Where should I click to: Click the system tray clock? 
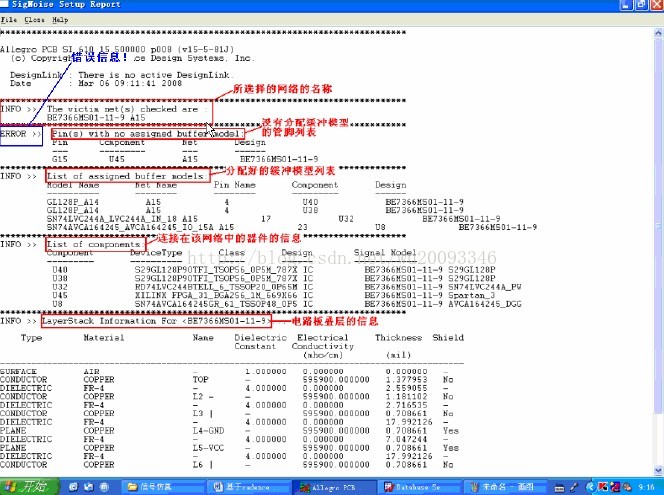click(645, 486)
